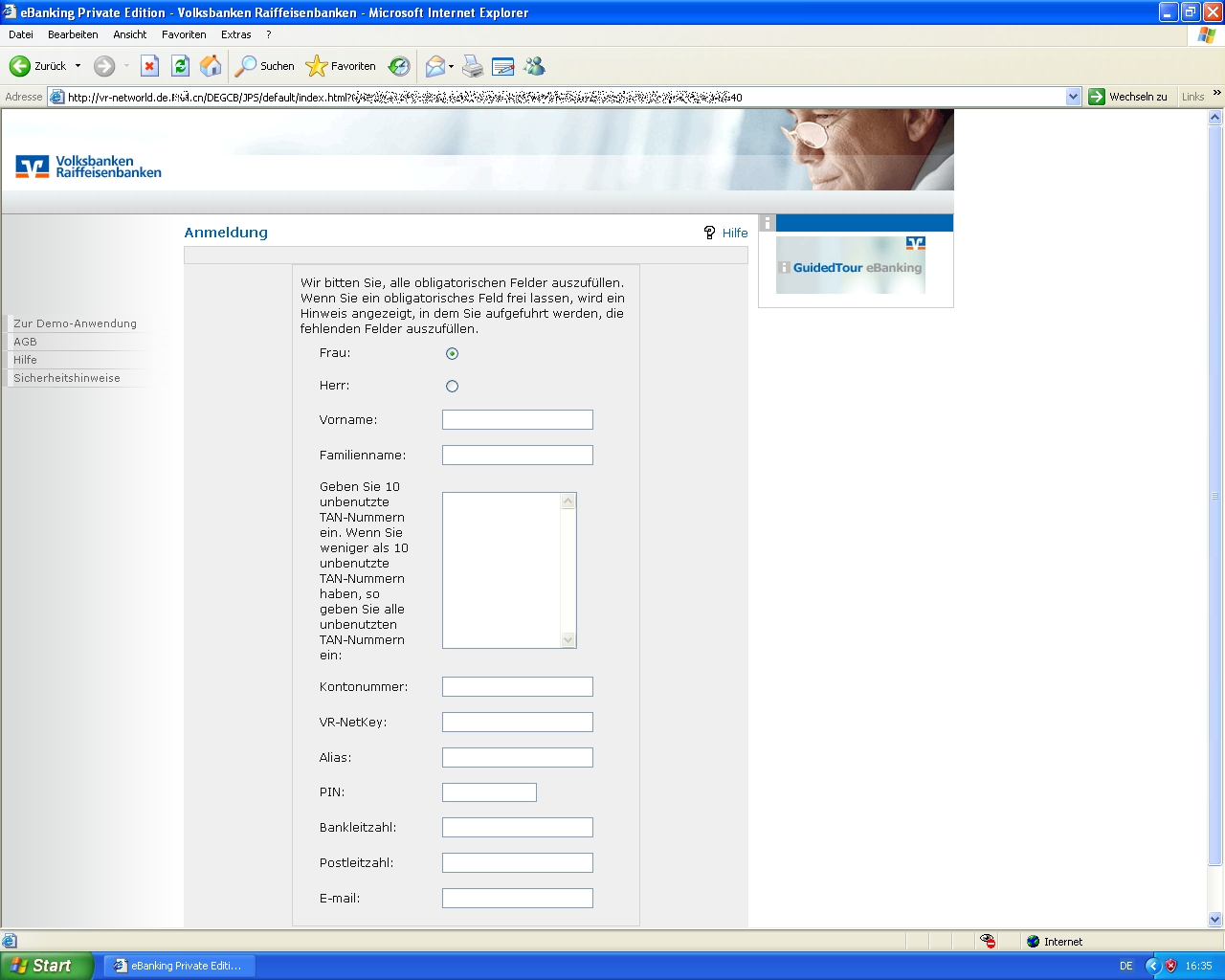Open Zur Demo-Anwendung link
This screenshot has height=980, width=1225.
(75, 323)
